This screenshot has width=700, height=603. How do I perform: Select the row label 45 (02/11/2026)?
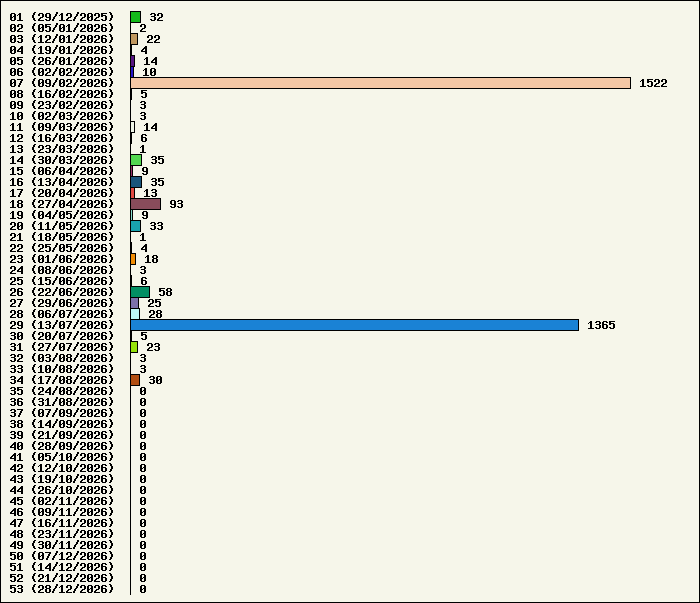click(x=62, y=501)
